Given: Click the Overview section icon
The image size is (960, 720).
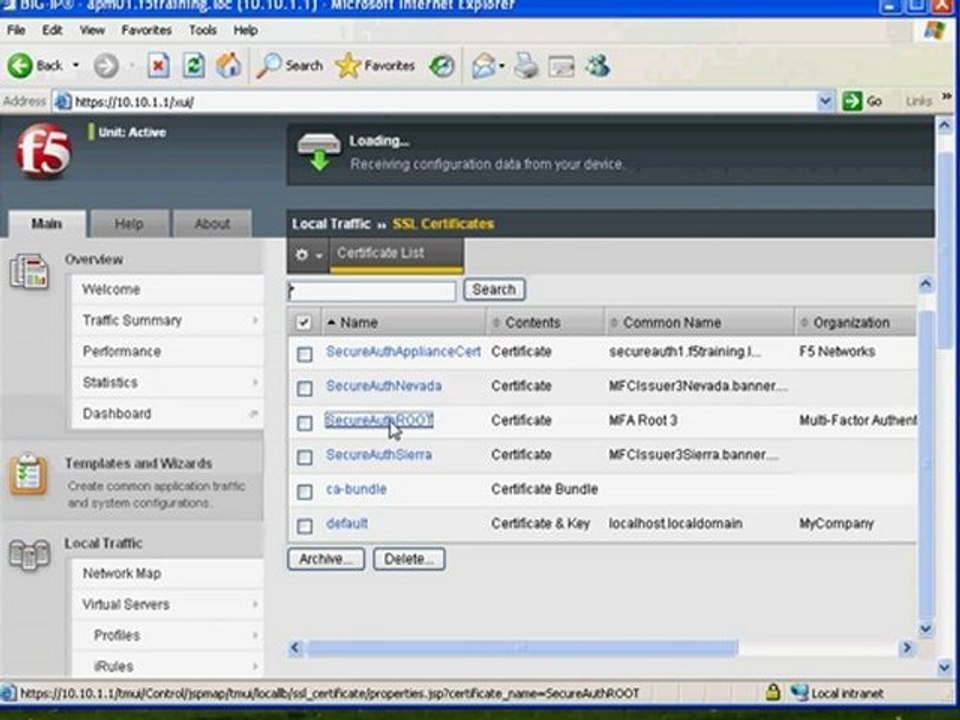Looking at the screenshot, I should (29, 271).
